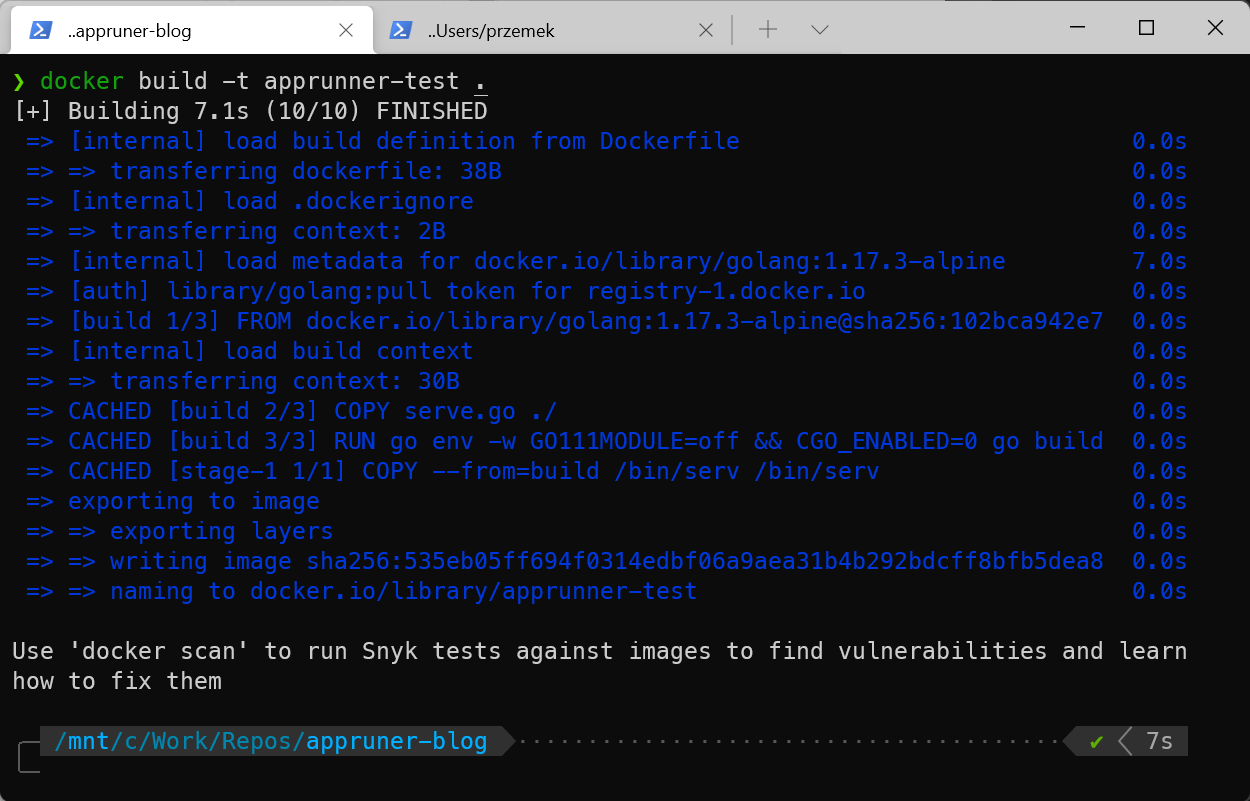
Task: Open the new tab profile dropdown
Action: (x=820, y=30)
